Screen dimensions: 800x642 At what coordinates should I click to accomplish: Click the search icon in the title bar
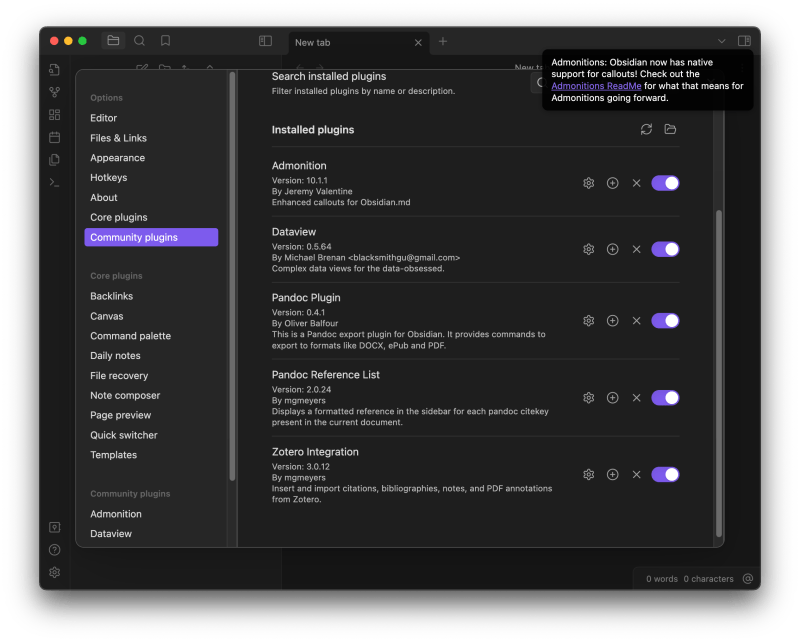pyautogui.click(x=139, y=41)
